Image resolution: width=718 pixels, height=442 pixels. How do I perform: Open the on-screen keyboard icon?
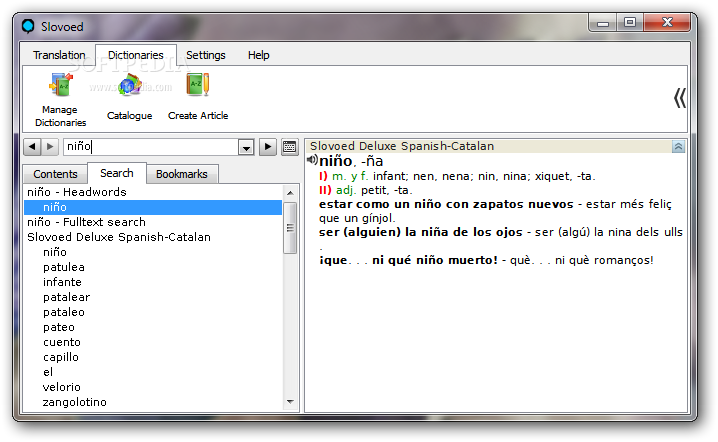pyautogui.click(x=290, y=147)
